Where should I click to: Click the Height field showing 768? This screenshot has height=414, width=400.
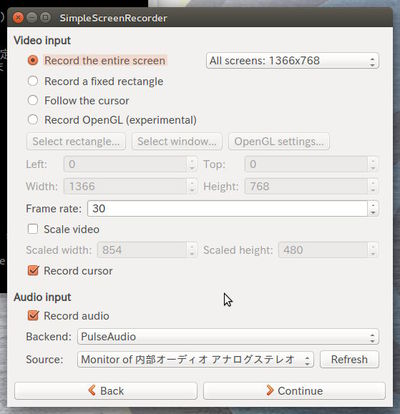(x=306, y=186)
